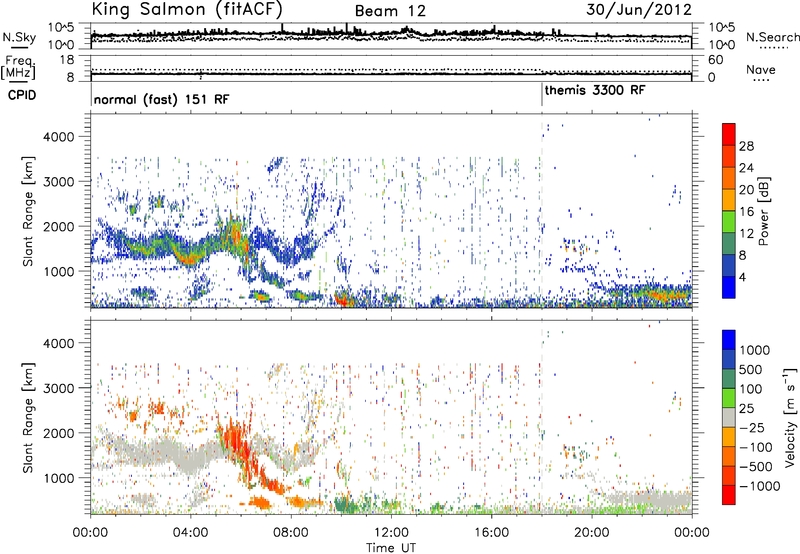This screenshot has width=800, height=554.
Task: Click the blue bottom of the Power color bar
Action: click(x=729, y=287)
